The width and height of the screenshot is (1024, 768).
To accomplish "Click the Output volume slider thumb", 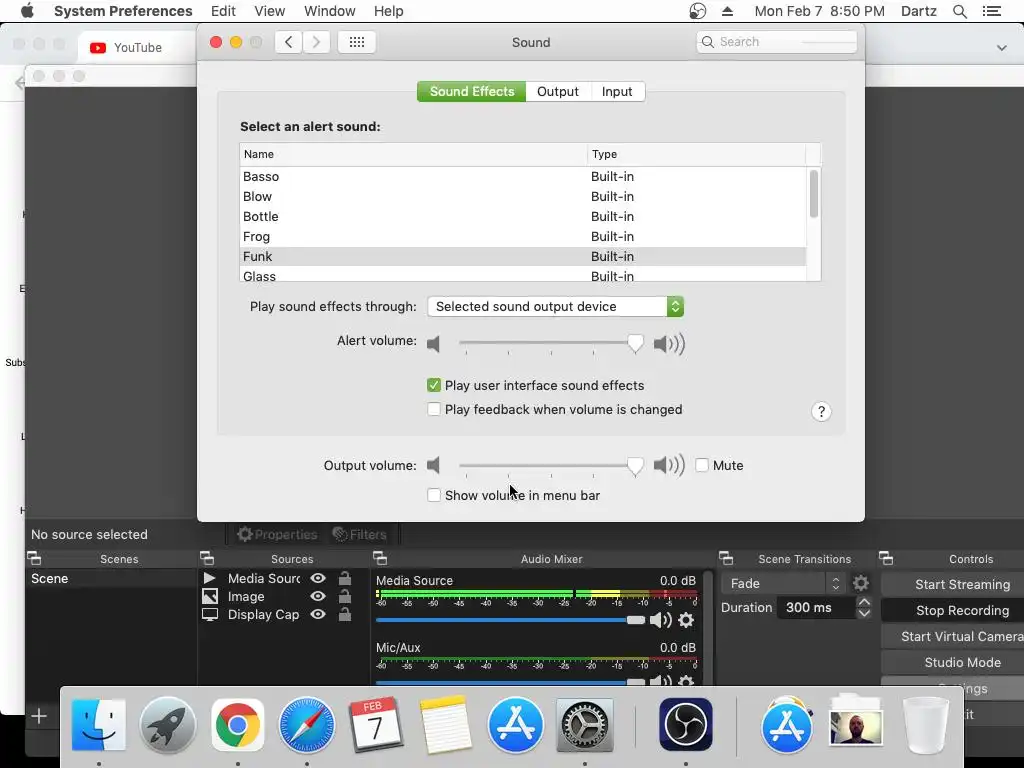I will point(635,466).
